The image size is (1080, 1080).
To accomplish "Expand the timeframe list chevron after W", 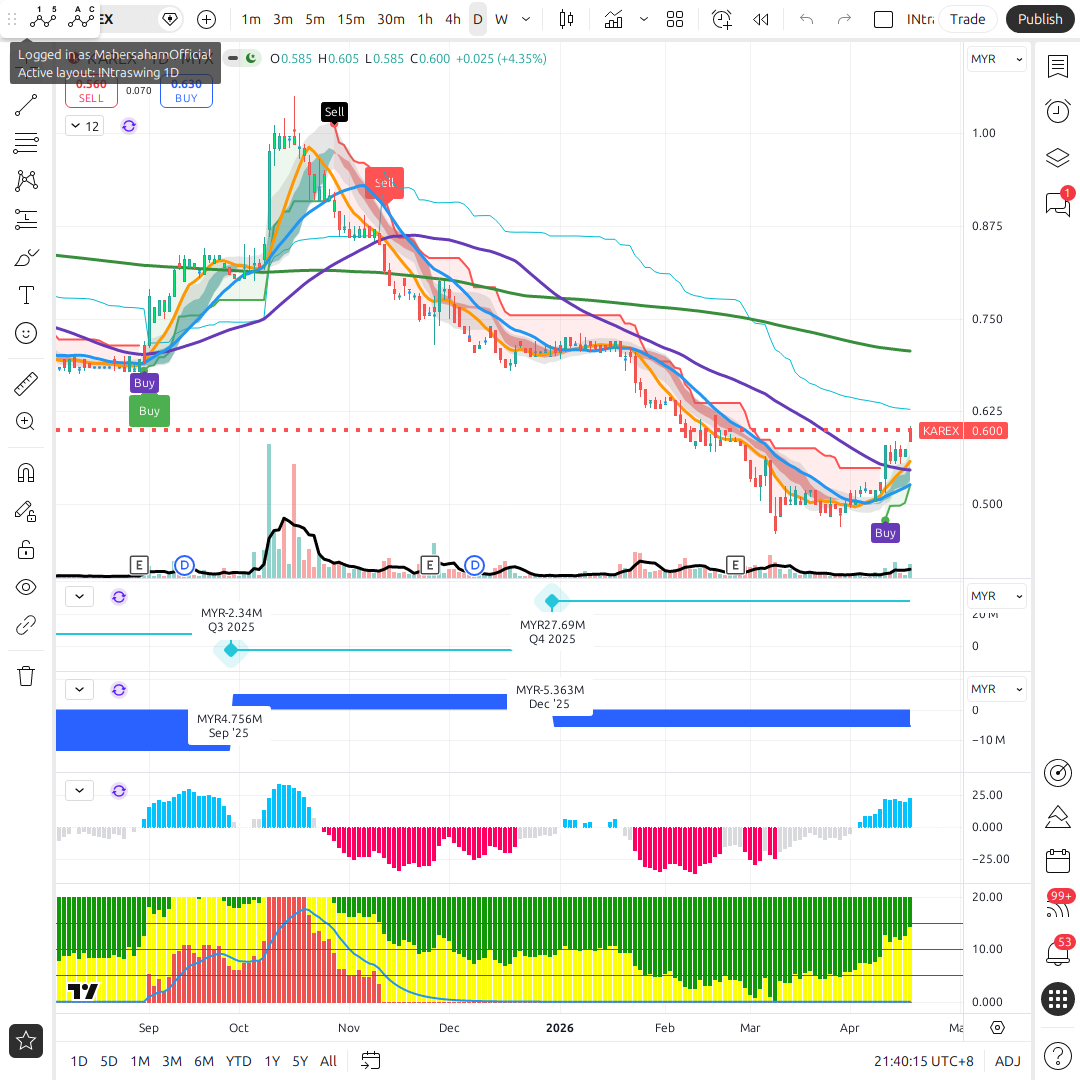I will (526, 19).
